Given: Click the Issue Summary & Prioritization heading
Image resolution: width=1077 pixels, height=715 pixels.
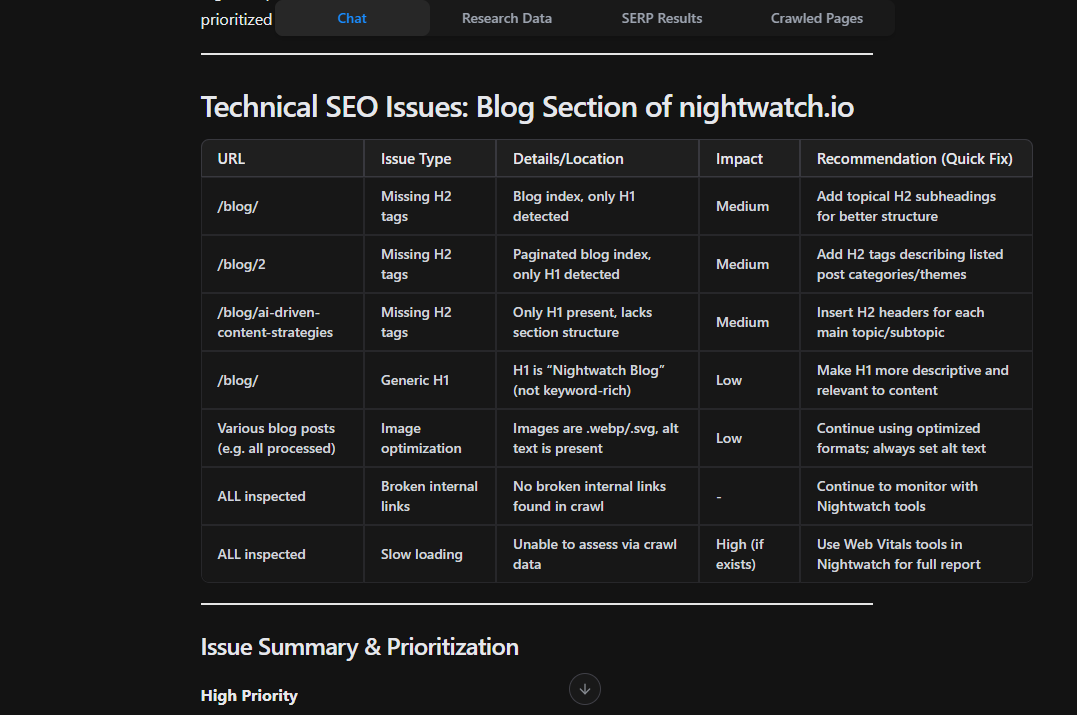Looking at the screenshot, I should 359,646.
